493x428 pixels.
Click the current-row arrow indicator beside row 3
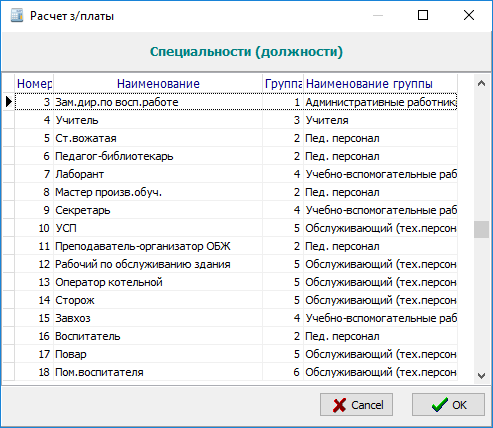[x=9, y=102]
